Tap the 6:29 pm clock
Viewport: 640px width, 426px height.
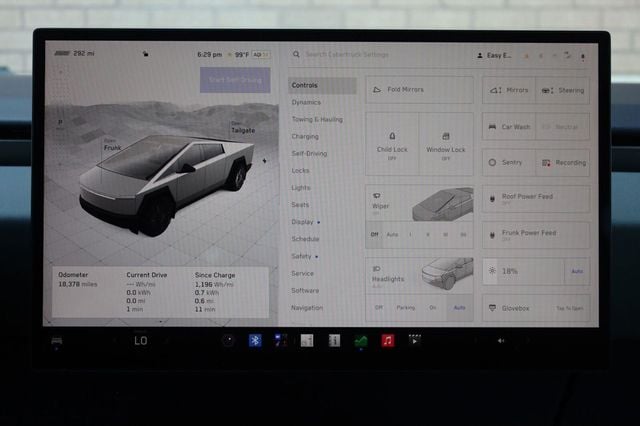tap(209, 54)
